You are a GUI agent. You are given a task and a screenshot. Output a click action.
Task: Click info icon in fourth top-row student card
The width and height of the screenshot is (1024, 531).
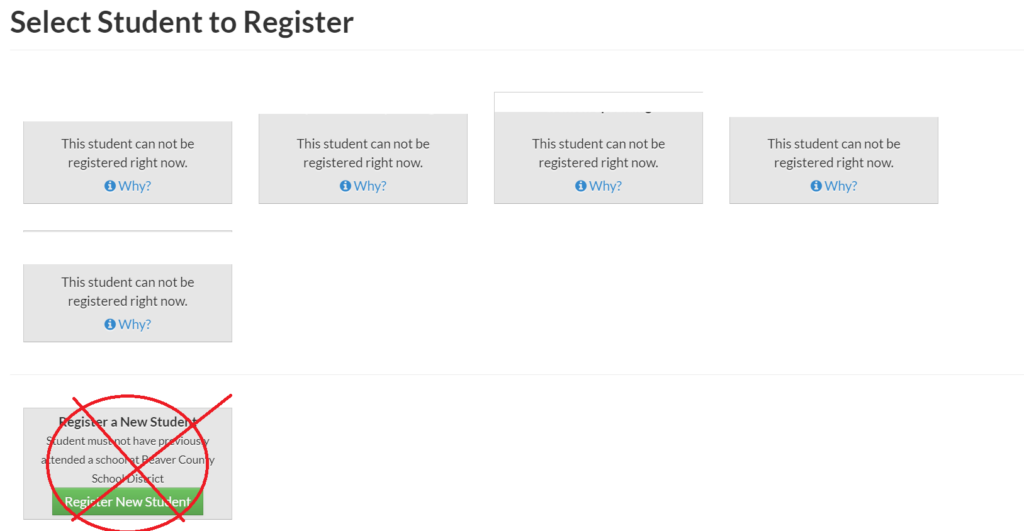point(816,186)
